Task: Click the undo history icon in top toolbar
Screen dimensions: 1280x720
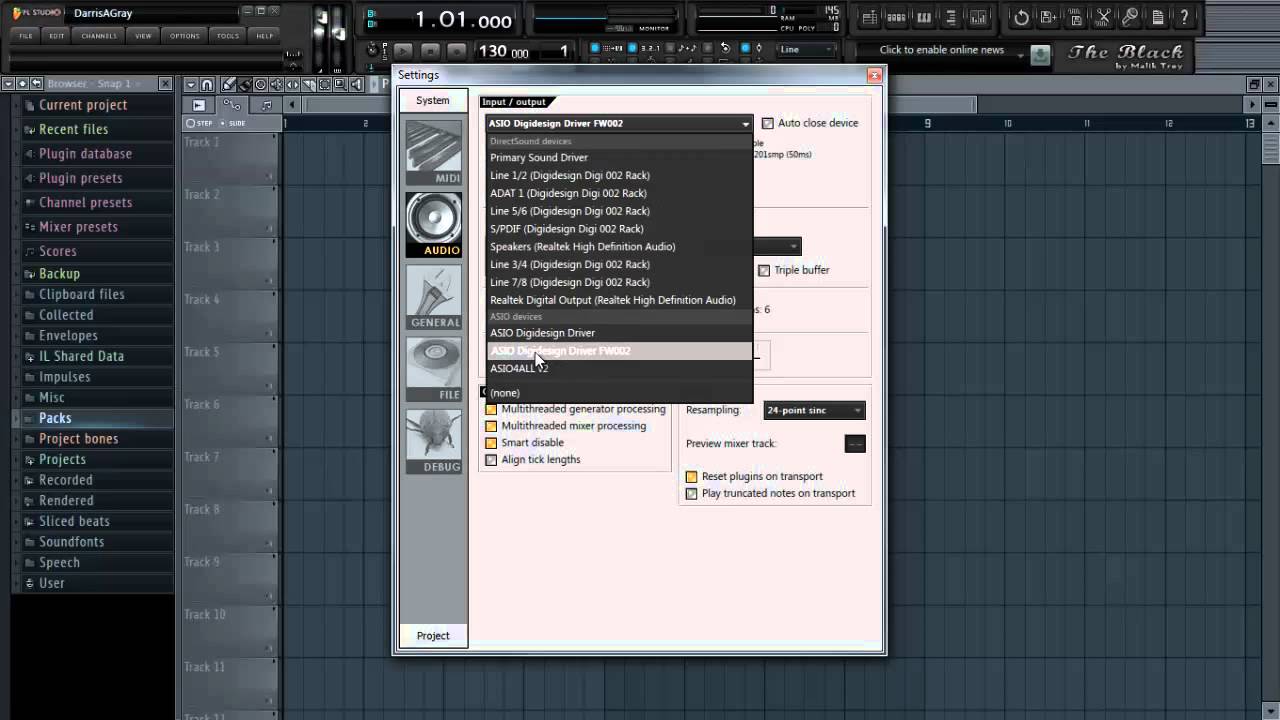Action: pyautogui.click(x=1021, y=17)
